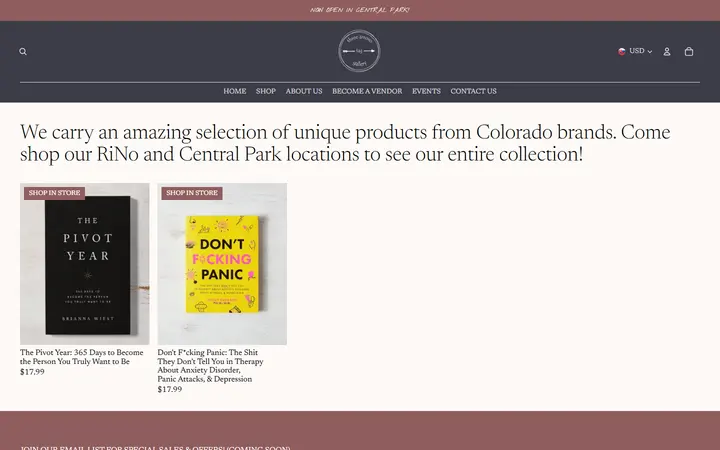Open the ABOUT US menu item
Viewport: 720px width, 450px height.
coord(304,91)
